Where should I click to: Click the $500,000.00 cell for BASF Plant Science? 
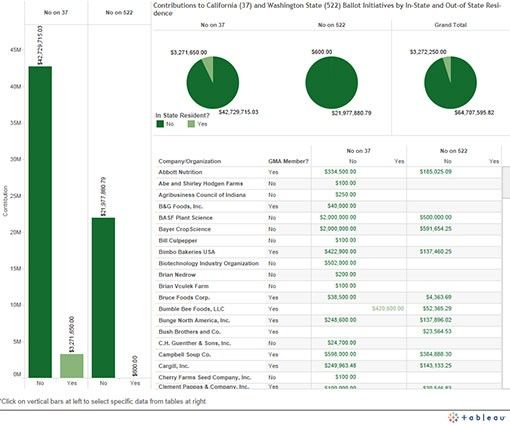pos(436,217)
